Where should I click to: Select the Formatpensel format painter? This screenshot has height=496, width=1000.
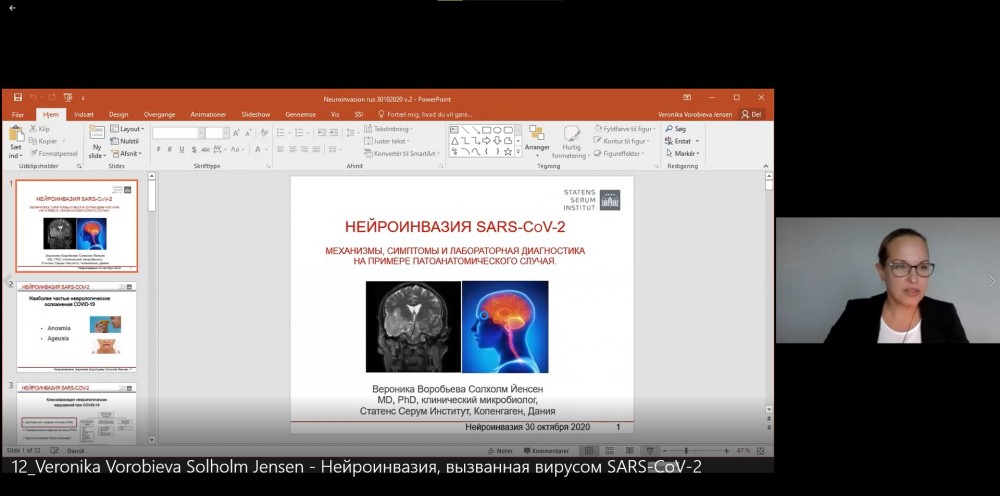pyautogui.click(x=54, y=153)
